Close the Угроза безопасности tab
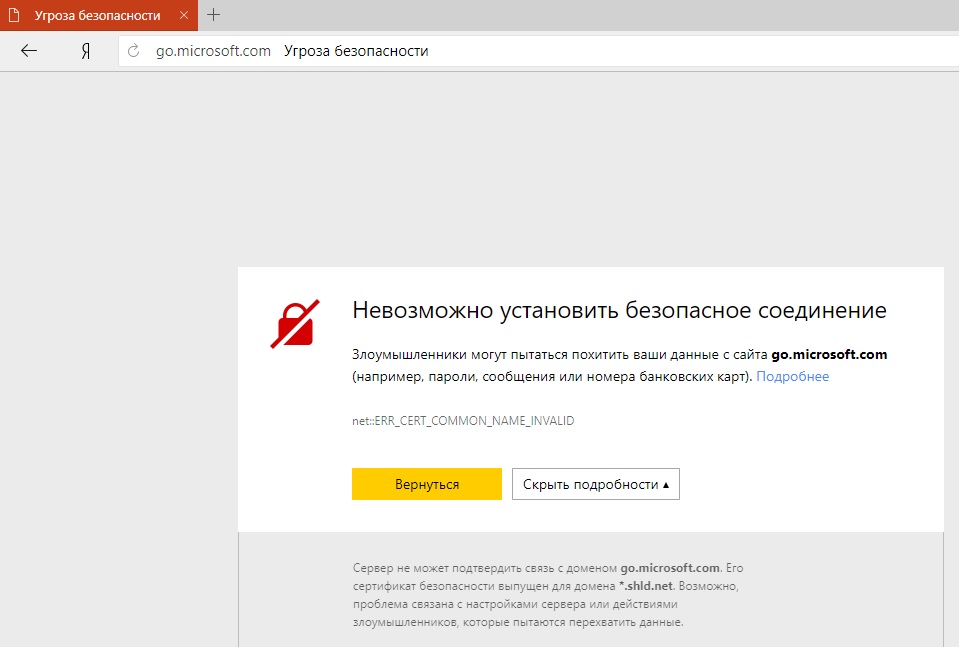The height and width of the screenshot is (647, 959). [x=183, y=15]
